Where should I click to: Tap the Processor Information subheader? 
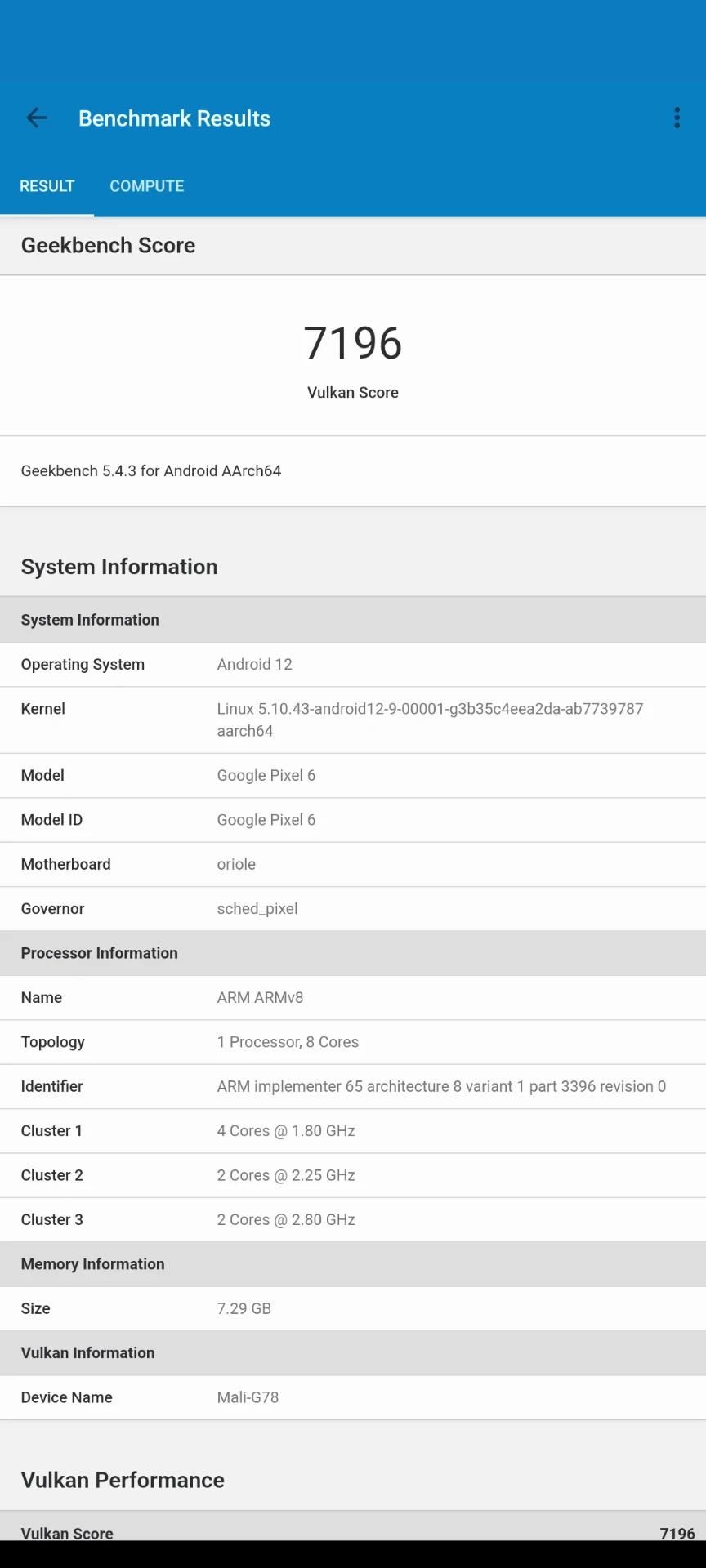(99, 953)
